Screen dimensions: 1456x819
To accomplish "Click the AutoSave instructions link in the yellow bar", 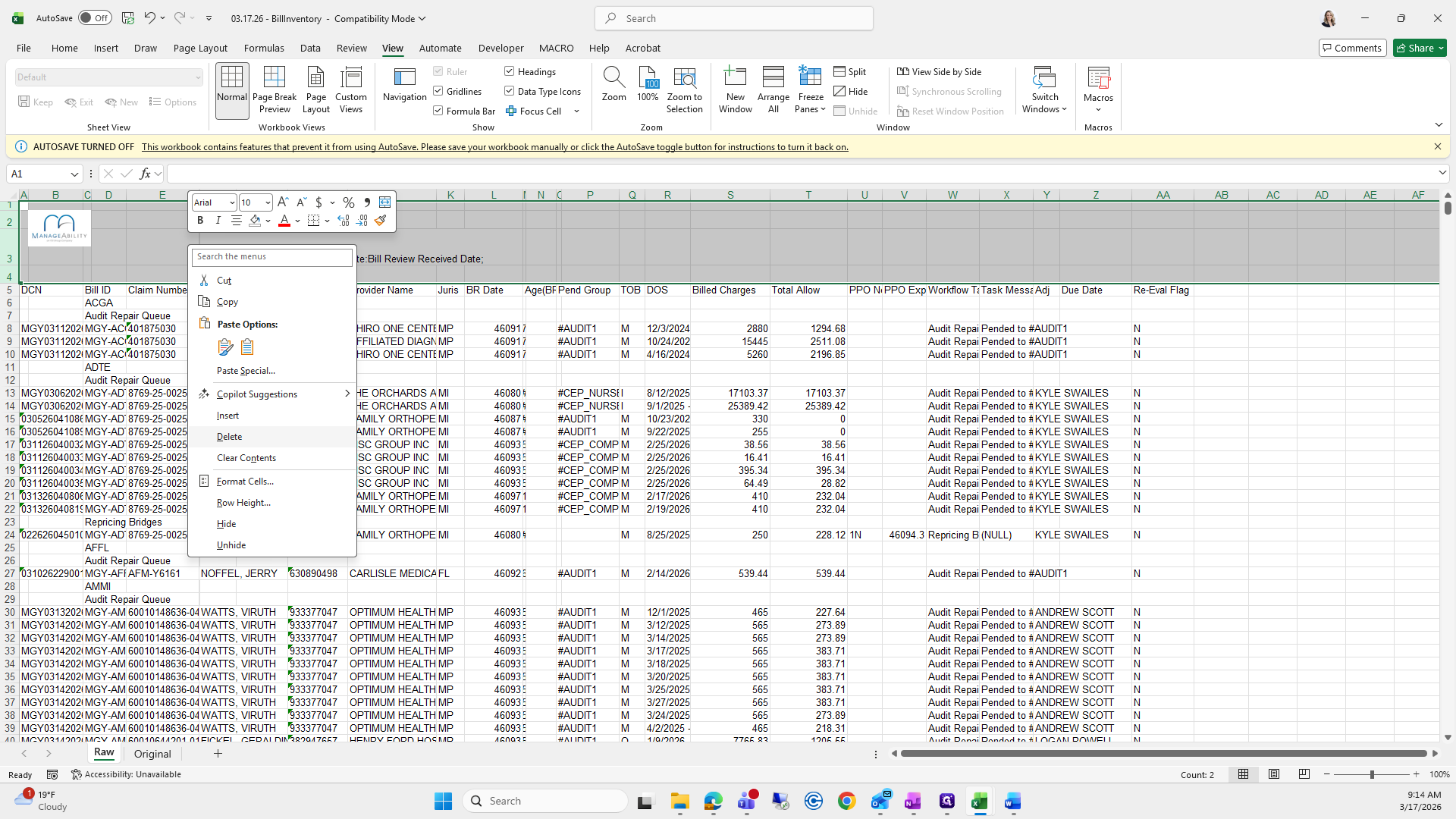I will (494, 147).
